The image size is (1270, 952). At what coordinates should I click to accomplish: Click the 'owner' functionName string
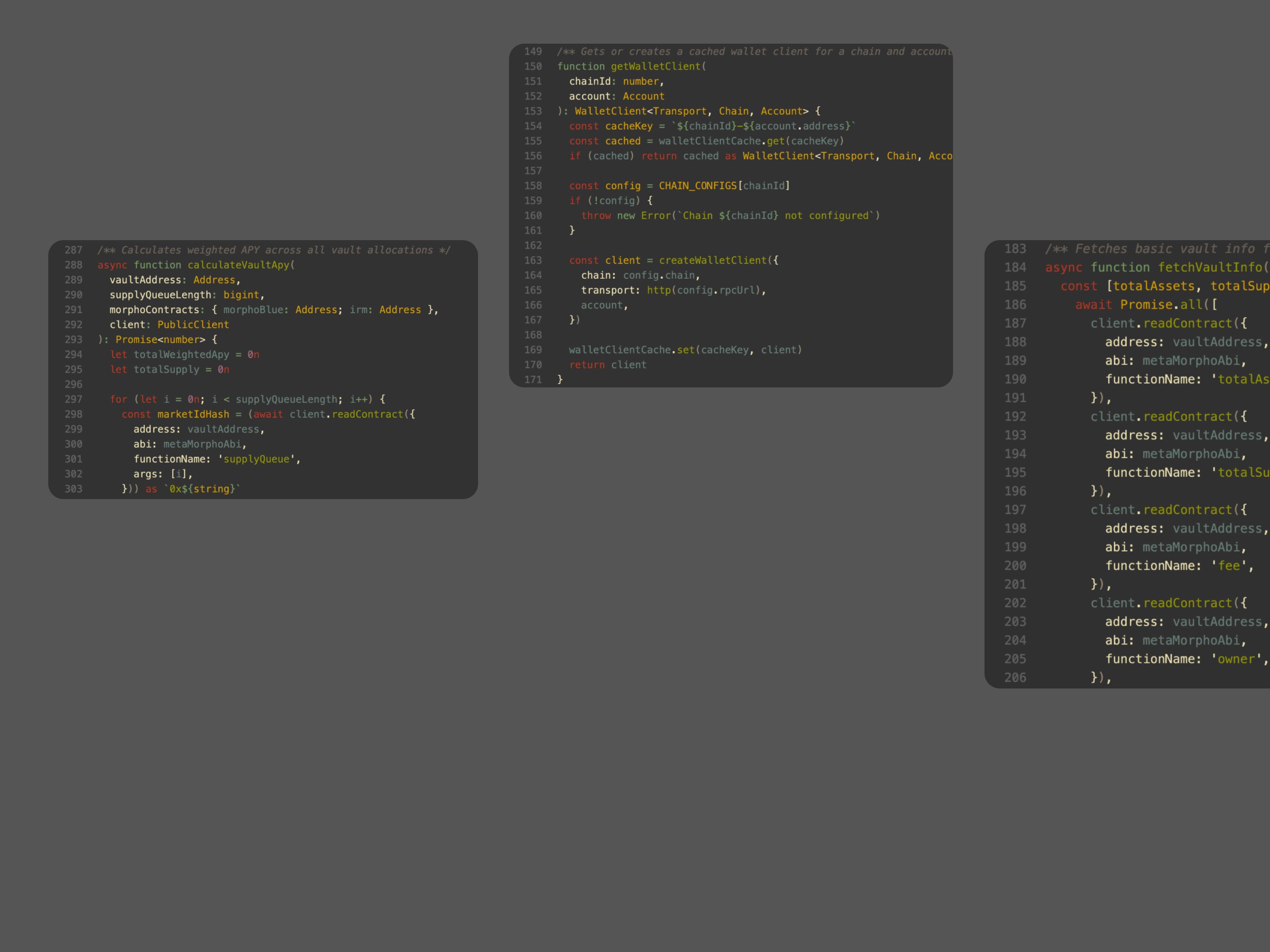pyautogui.click(x=1236, y=660)
